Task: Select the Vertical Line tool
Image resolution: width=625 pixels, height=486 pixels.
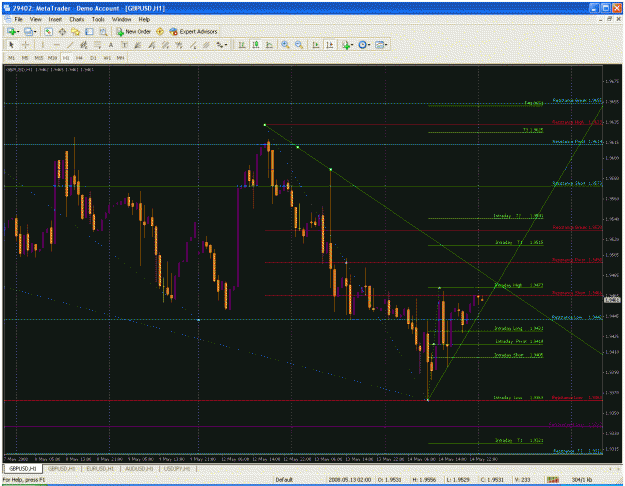Action: pyautogui.click(x=42, y=45)
